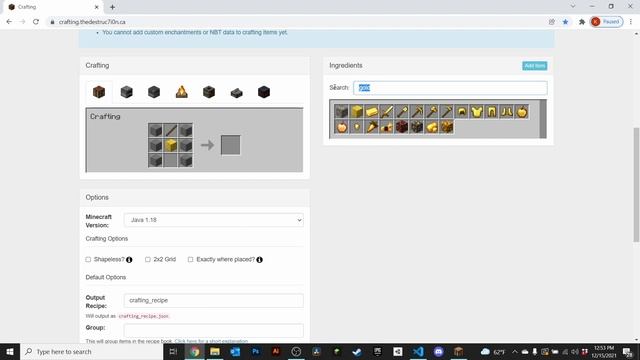
Task: Click the ingredients list scrollbar
Action: click(543, 119)
